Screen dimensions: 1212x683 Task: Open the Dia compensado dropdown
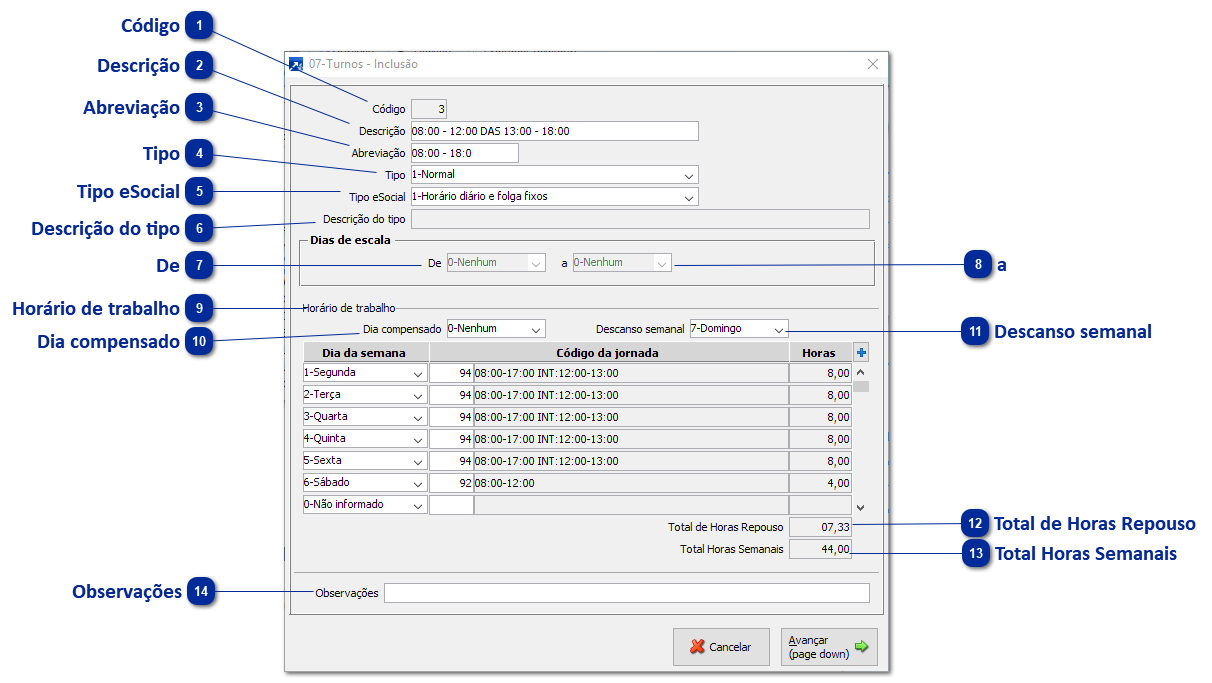pyautogui.click(x=496, y=328)
